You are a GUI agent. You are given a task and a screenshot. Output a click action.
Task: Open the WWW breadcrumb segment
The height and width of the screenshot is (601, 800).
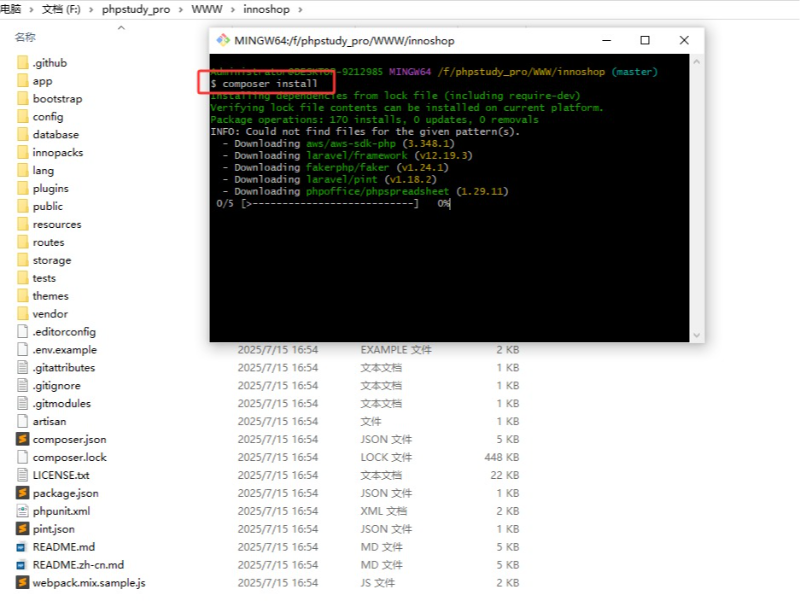207,10
